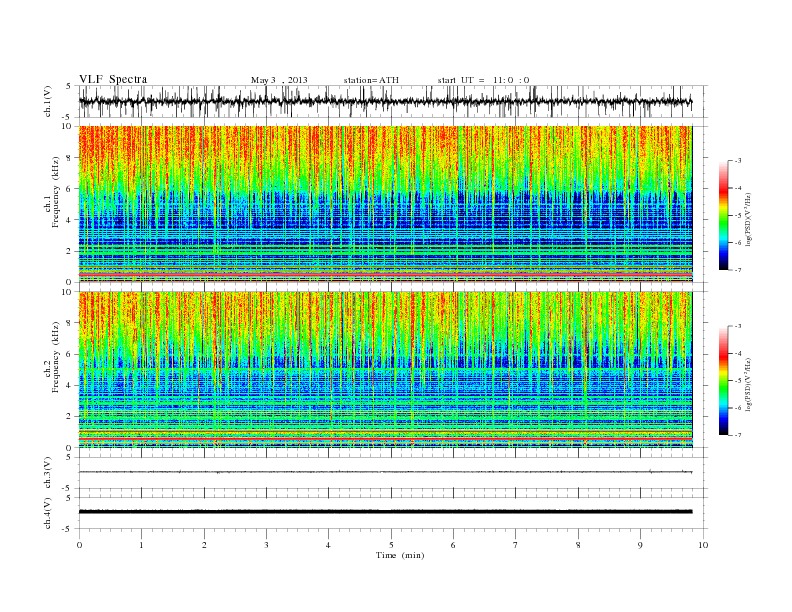This screenshot has height=612, width=792.
Task: Click the ch.3 voltage trace panel
Action: tap(393, 473)
